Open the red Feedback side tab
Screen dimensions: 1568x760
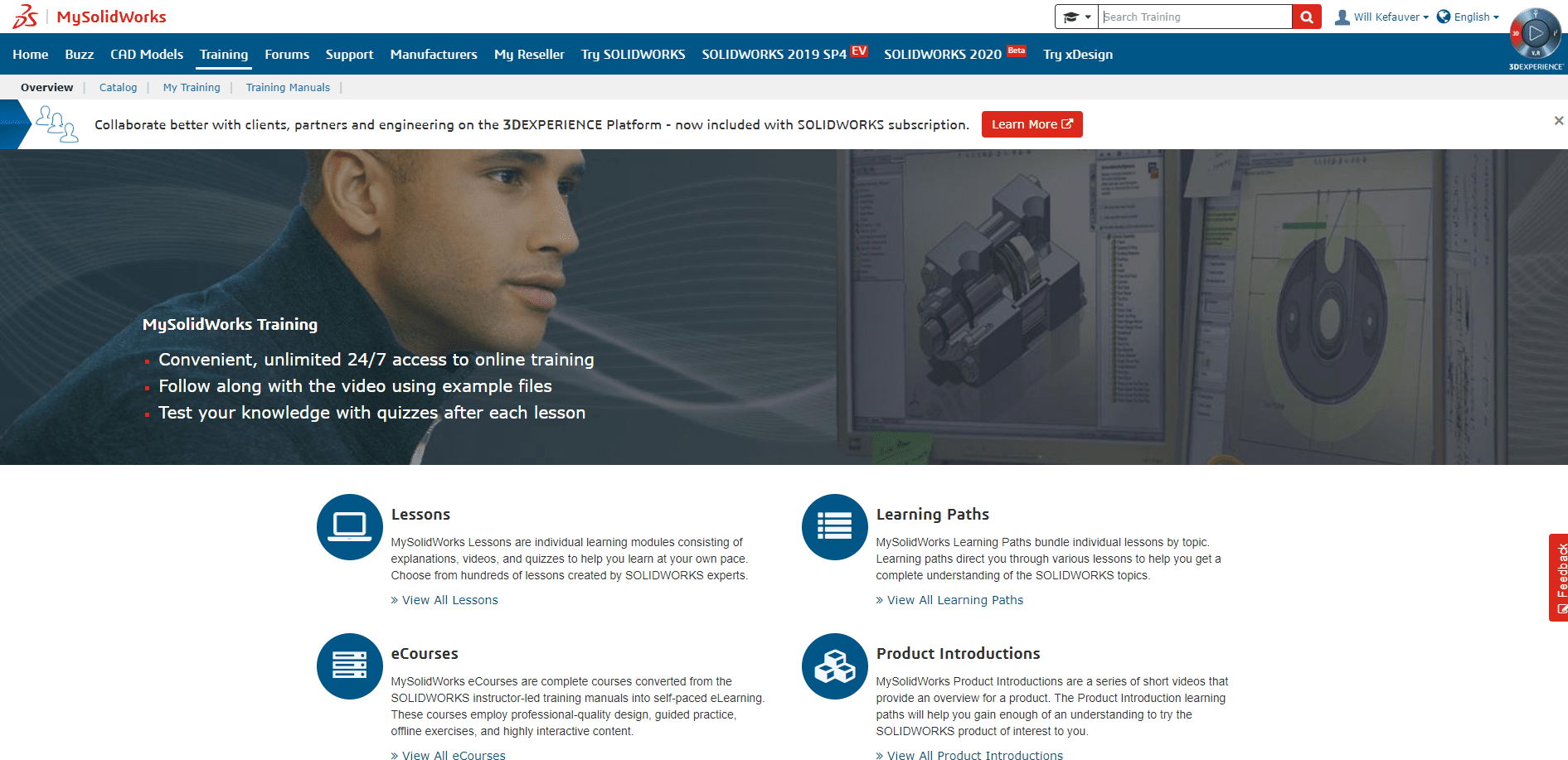1559,578
